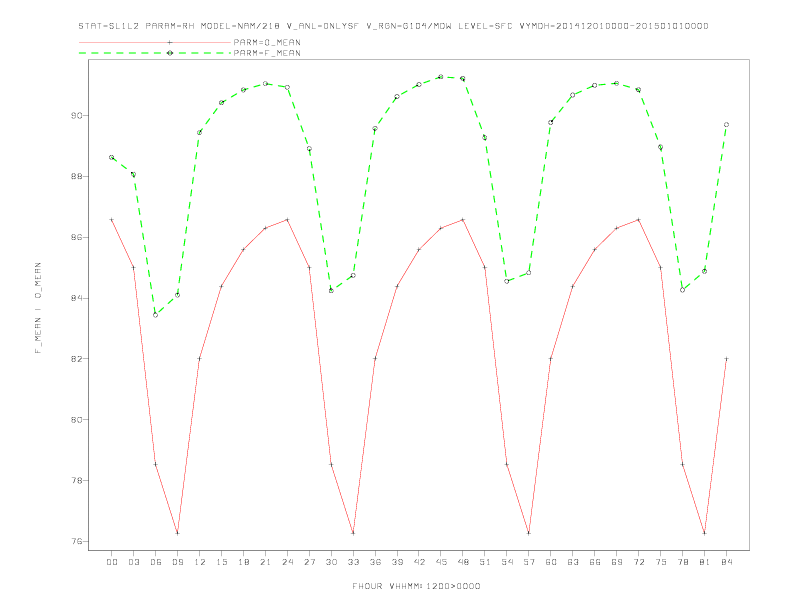The image size is (792, 612).
Task: Click the red O_MEAN peak marker at hour 24
Action: click(287, 220)
